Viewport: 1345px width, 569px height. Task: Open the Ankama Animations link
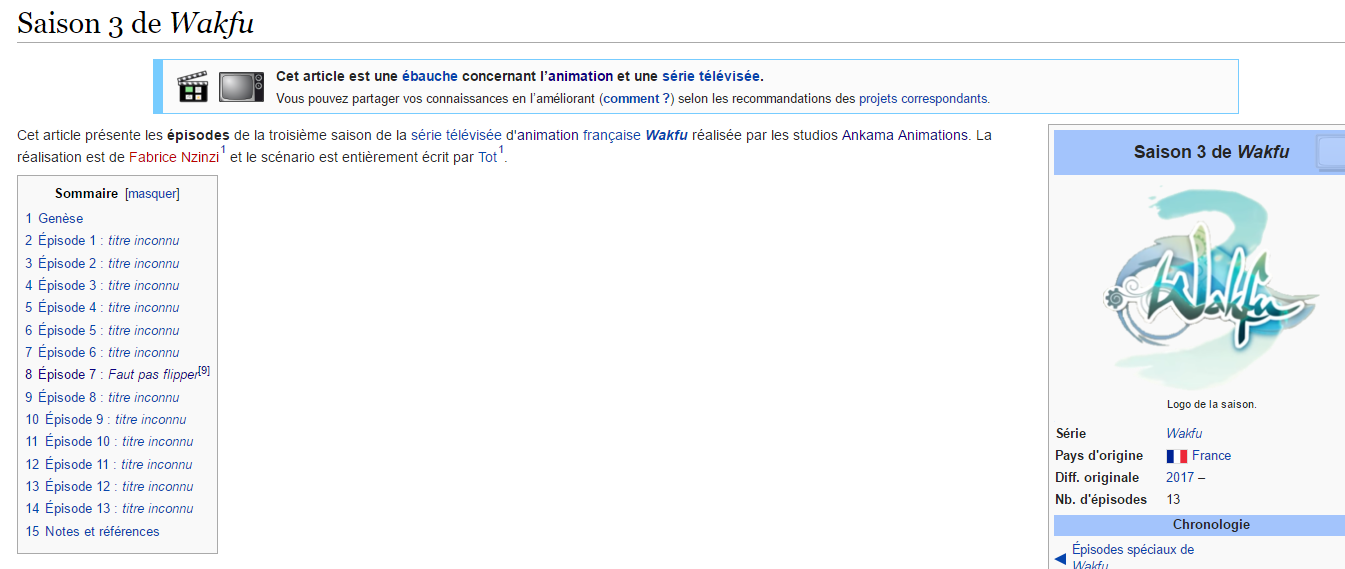(904, 135)
